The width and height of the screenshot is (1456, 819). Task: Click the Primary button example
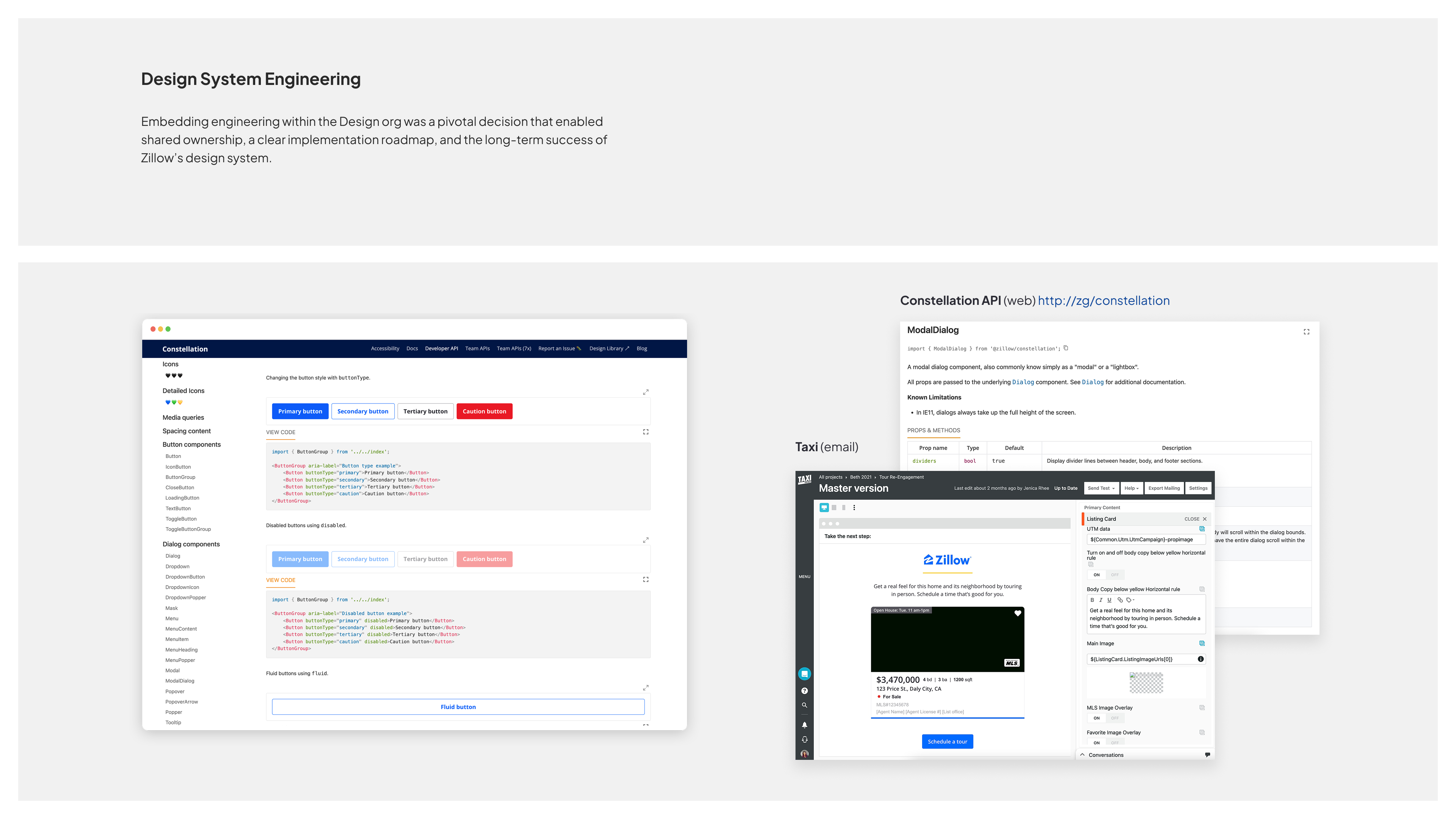tap(300, 411)
